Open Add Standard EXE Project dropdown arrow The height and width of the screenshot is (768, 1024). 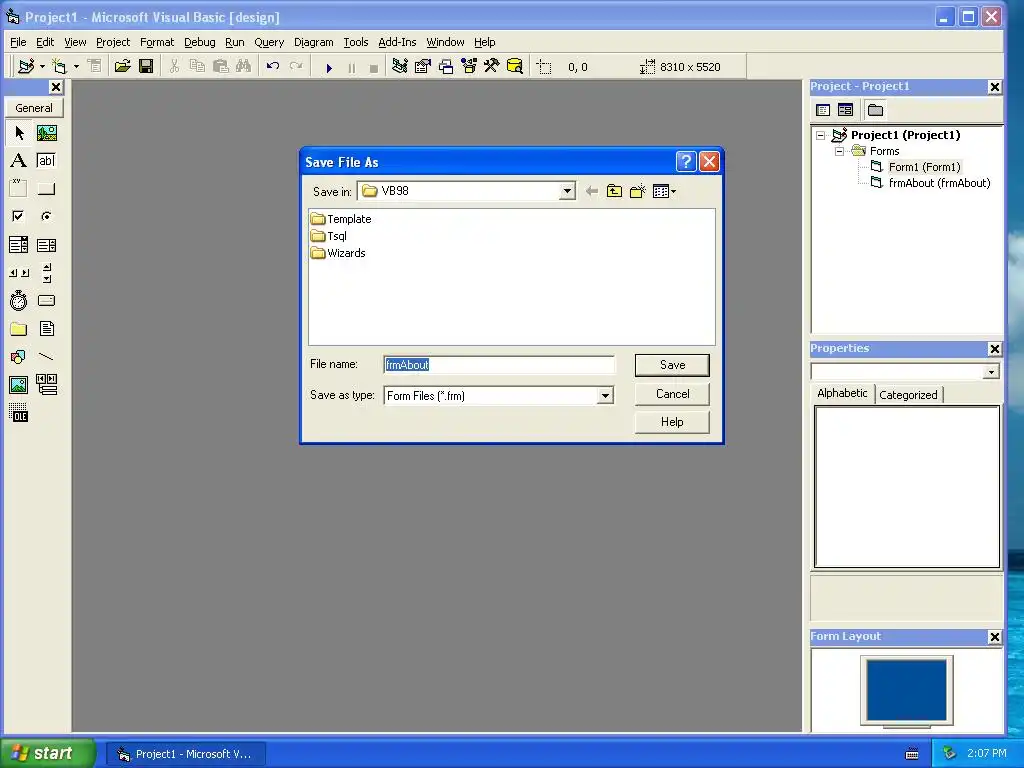42,66
